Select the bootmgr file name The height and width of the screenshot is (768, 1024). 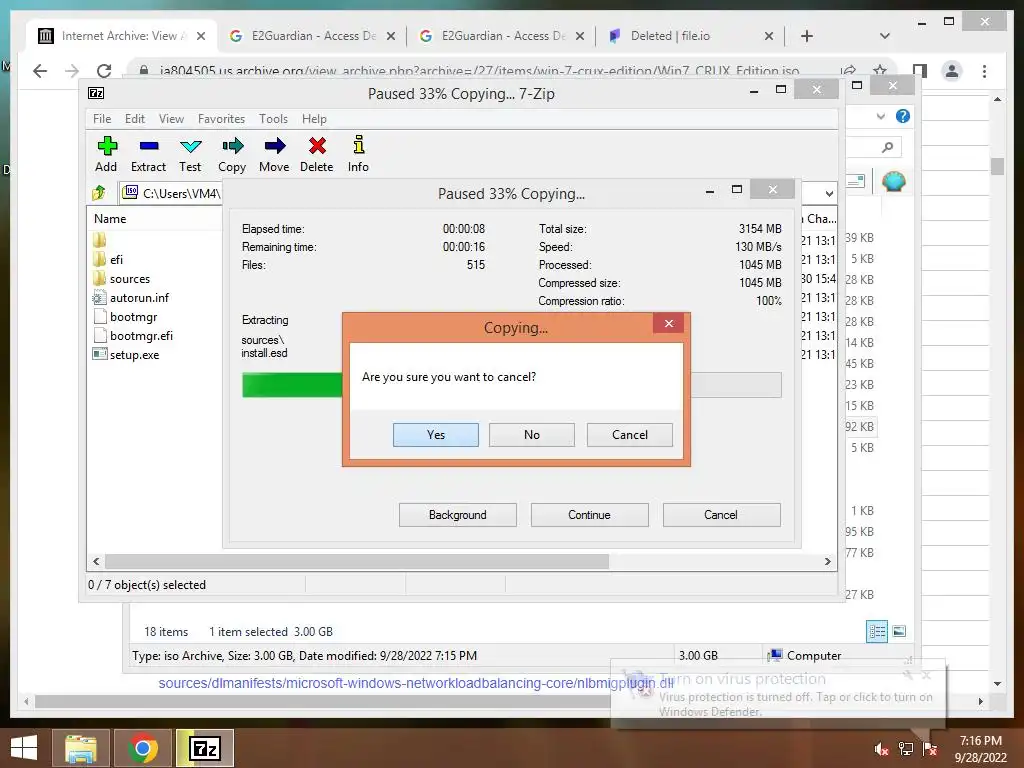tap(133, 317)
